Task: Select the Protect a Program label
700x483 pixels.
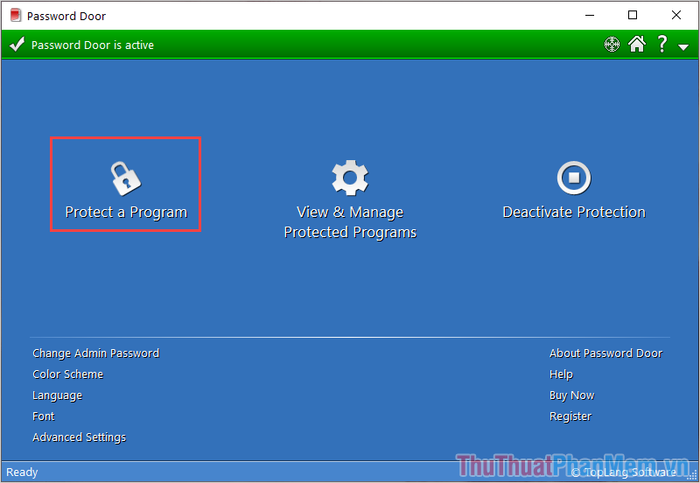Action: (126, 212)
